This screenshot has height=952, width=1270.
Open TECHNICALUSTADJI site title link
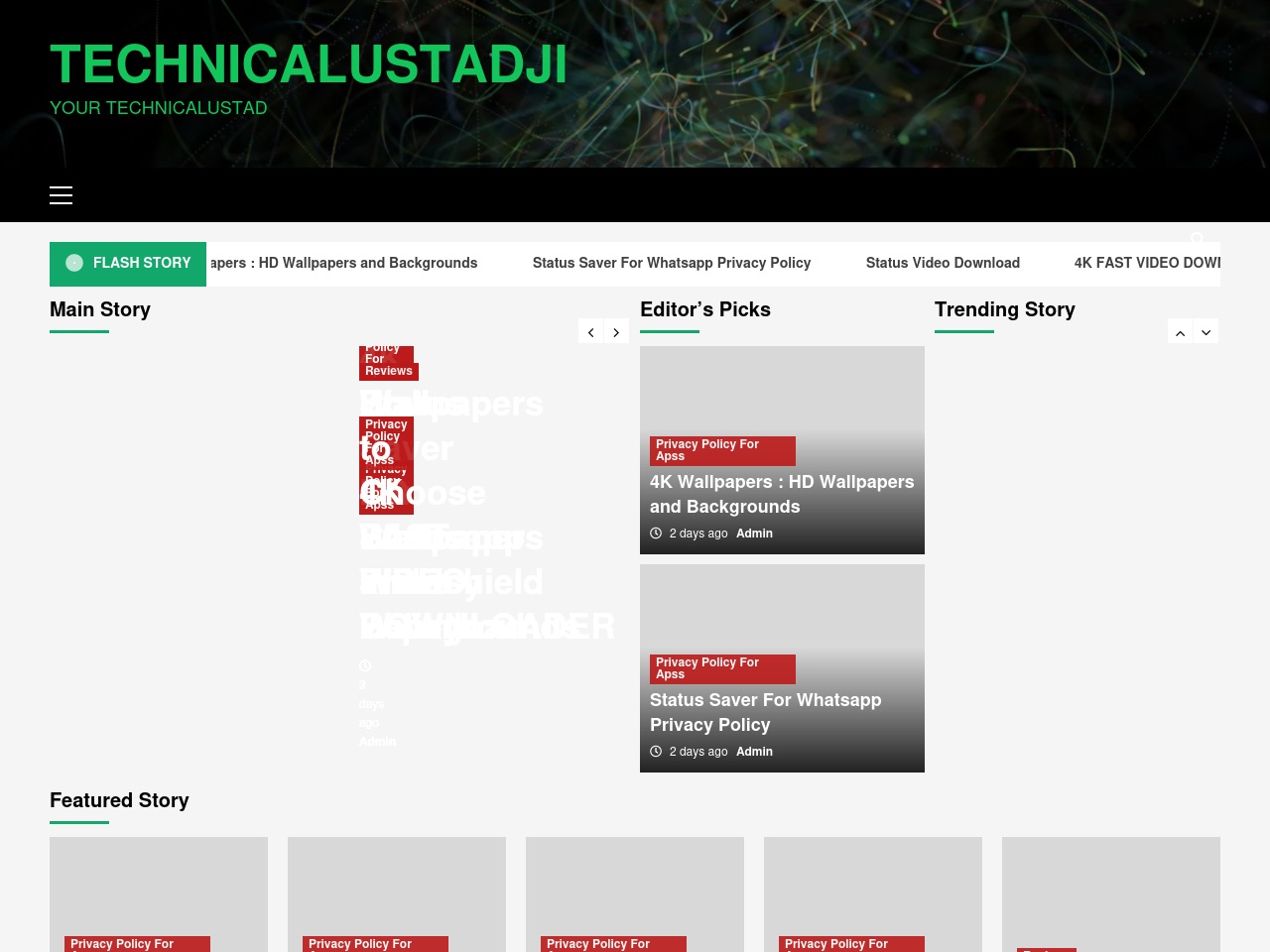309,64
